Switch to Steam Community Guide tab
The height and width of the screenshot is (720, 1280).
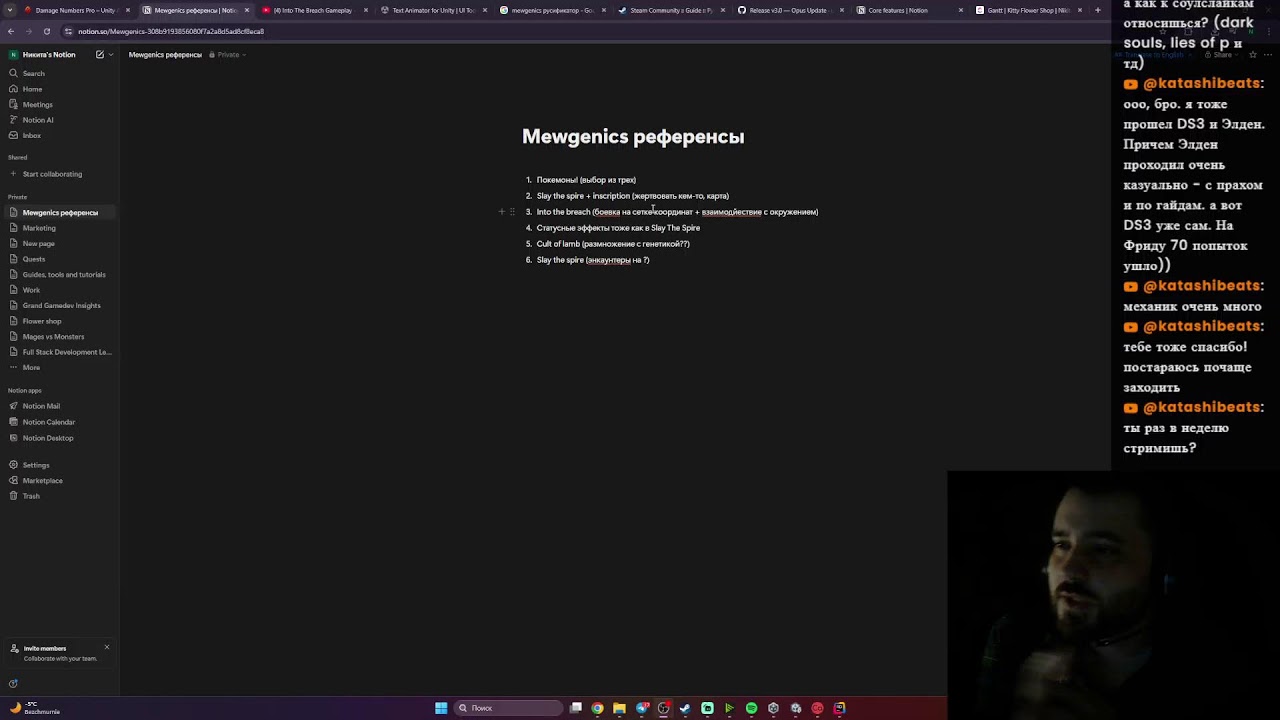670,10
